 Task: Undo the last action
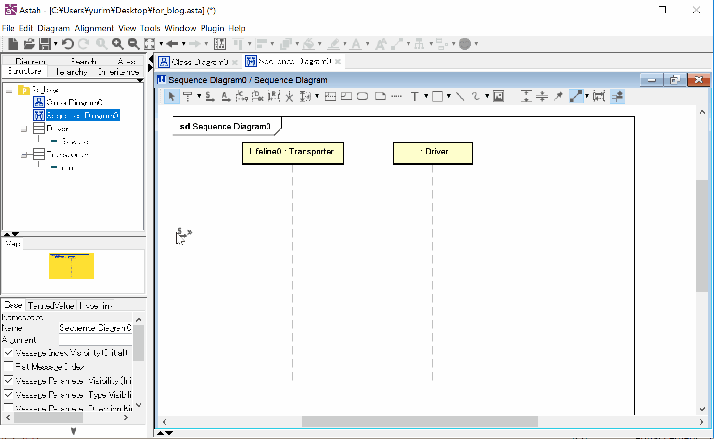(x=68, y=44)
